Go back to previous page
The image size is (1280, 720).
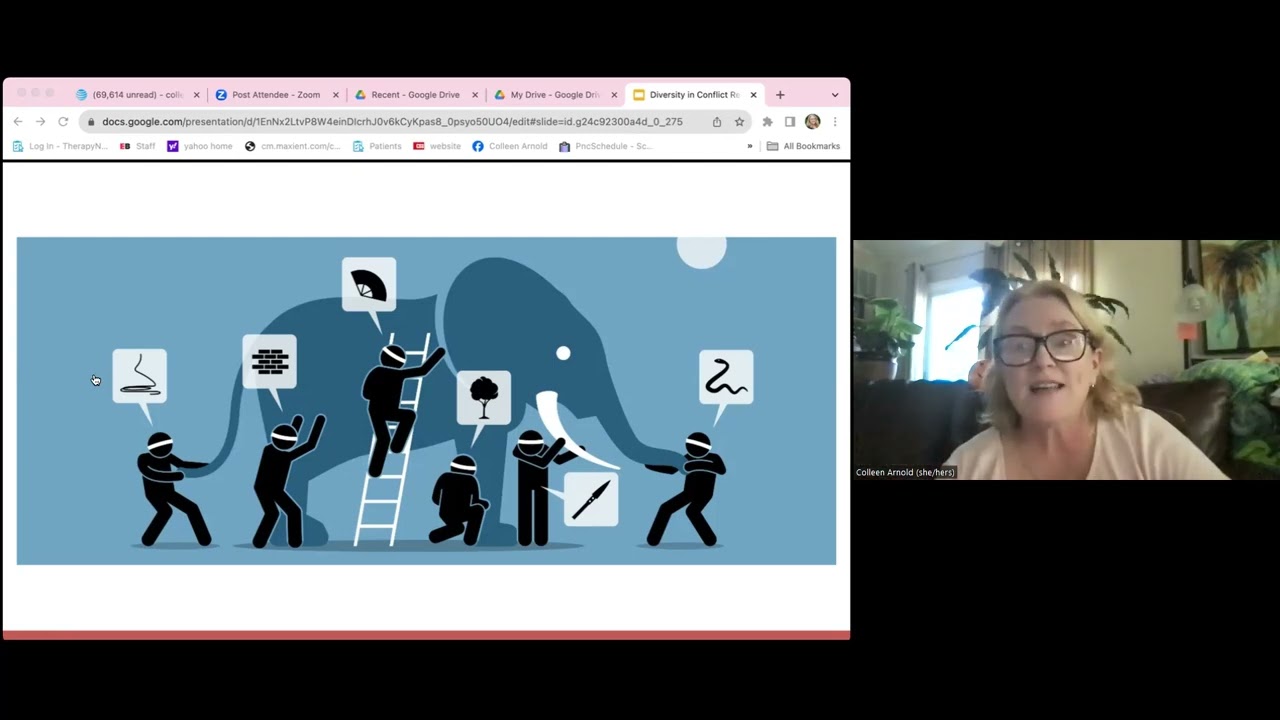[18, 122]
